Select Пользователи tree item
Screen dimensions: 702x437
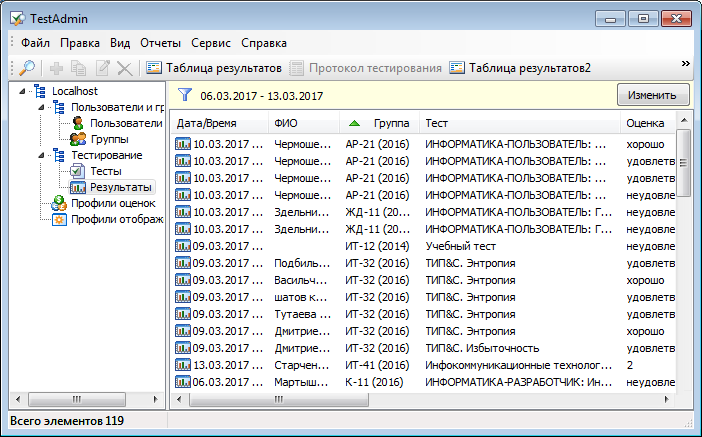126,123
